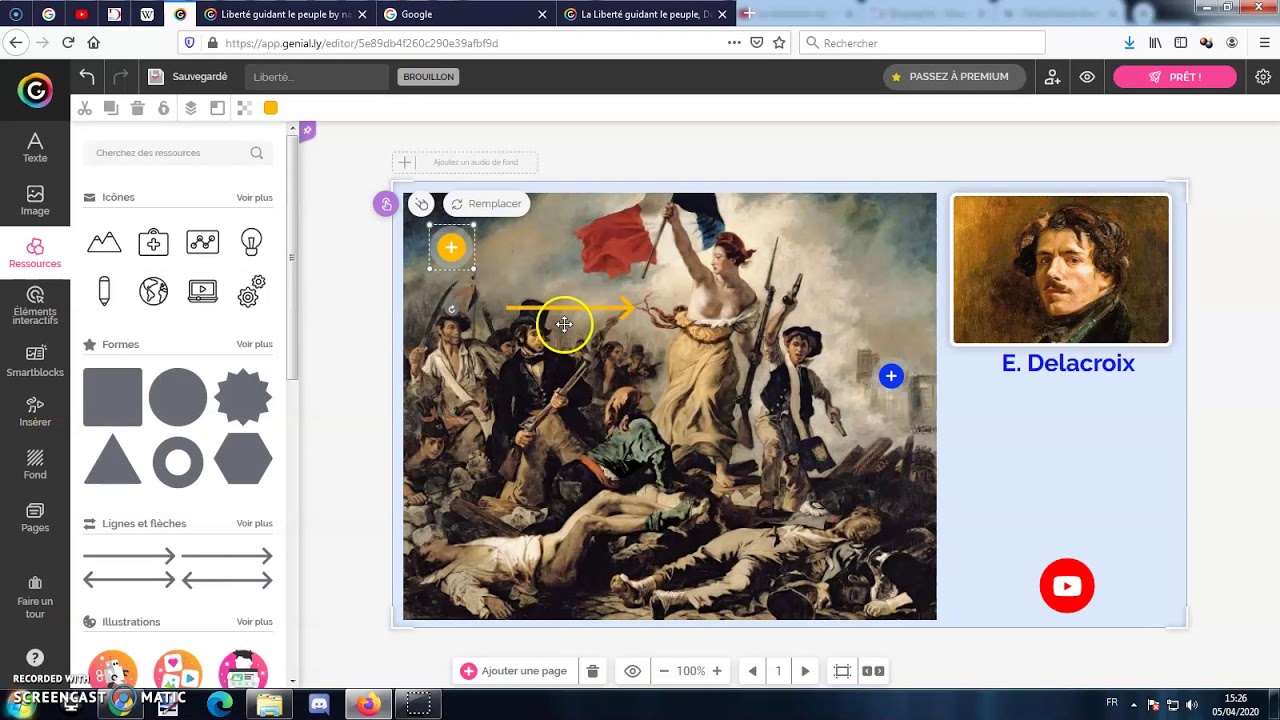See more Icônes resources
Viewport: 1280px width, 720px height.
point(254,198)
